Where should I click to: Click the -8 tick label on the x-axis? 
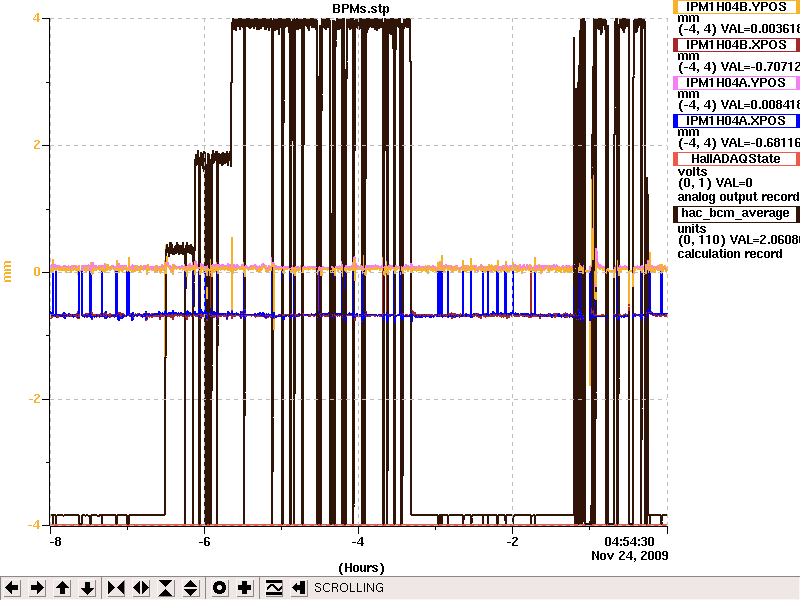[55, 542]
